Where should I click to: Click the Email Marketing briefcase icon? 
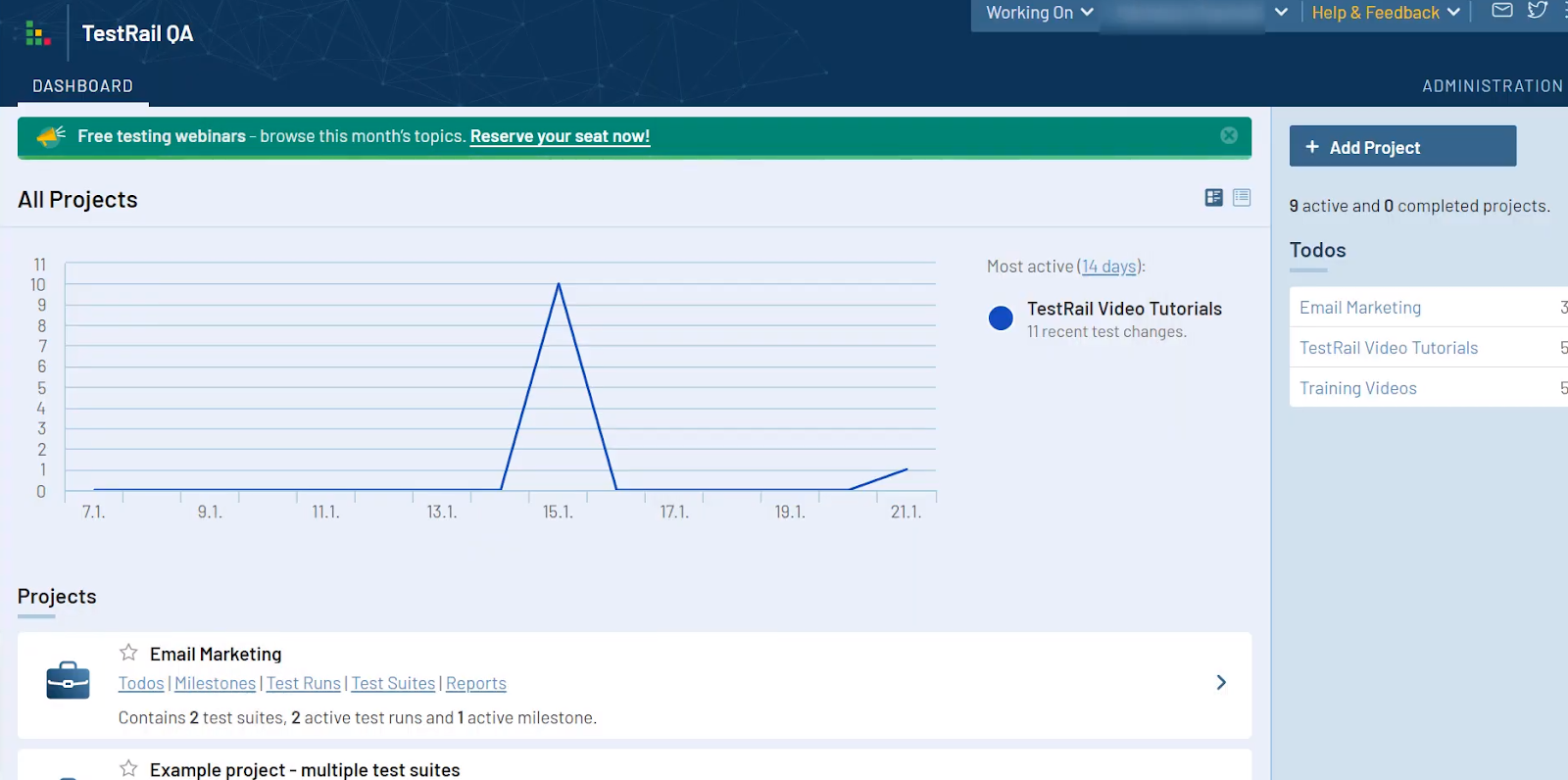point(68,680)
